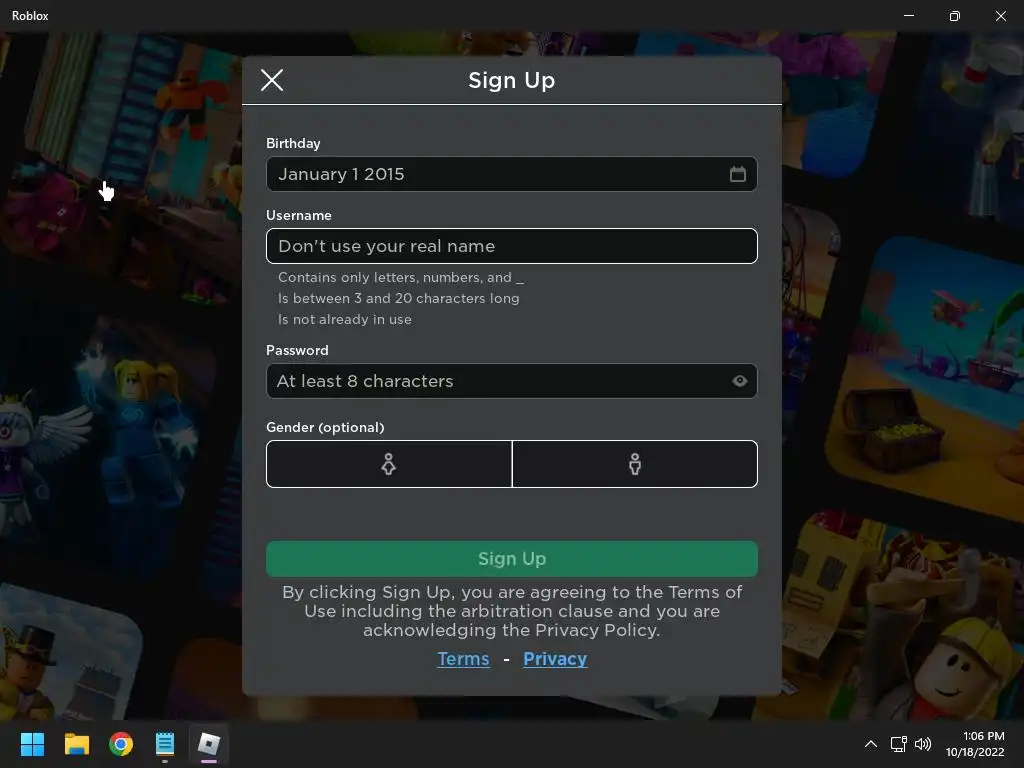Restore down the Roblox window
Image resolution: width=1024 pixels, height=768 pixels.
click(x=954, y=16)
